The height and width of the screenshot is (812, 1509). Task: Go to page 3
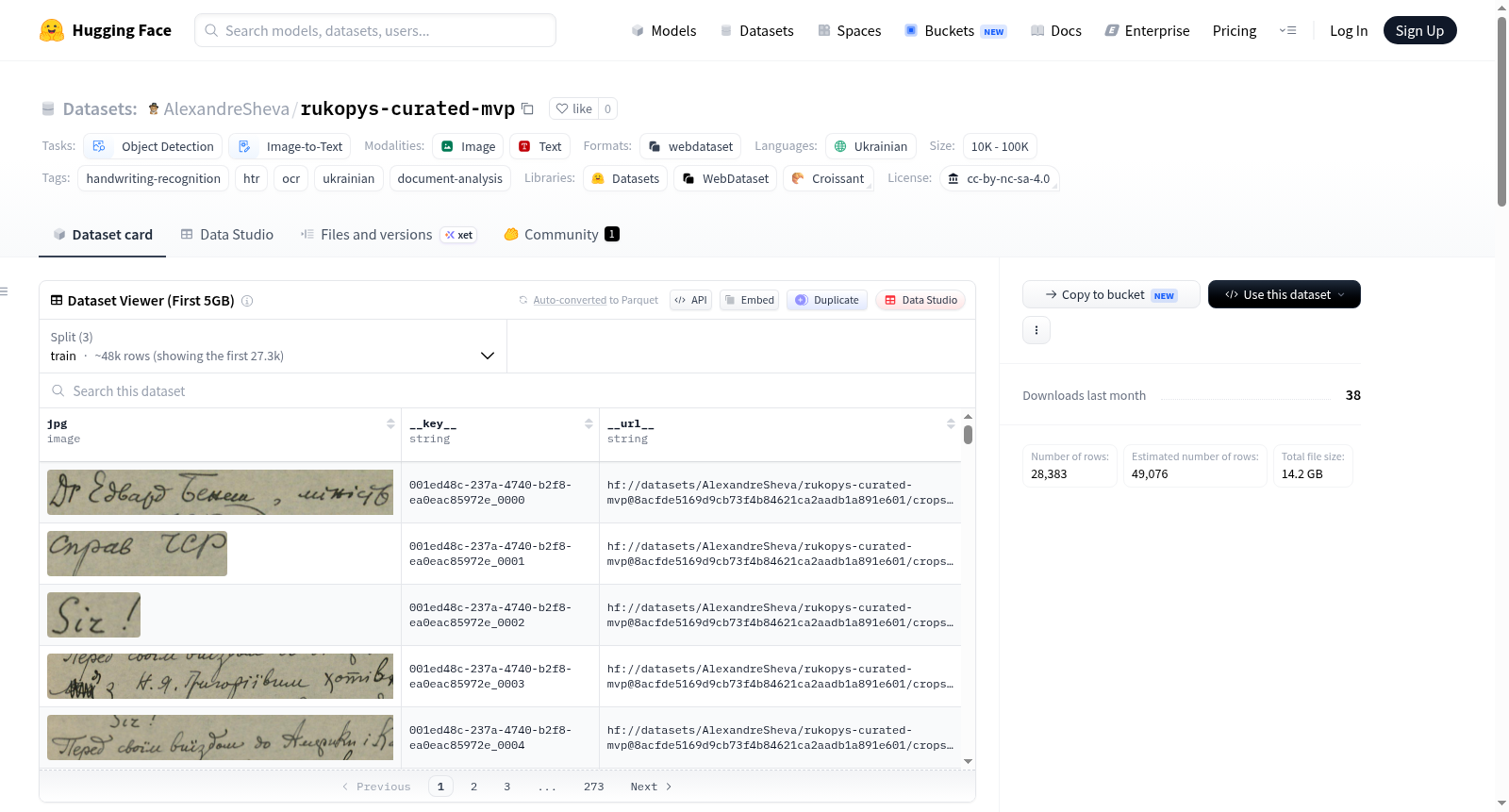click(x=506, y=787)
